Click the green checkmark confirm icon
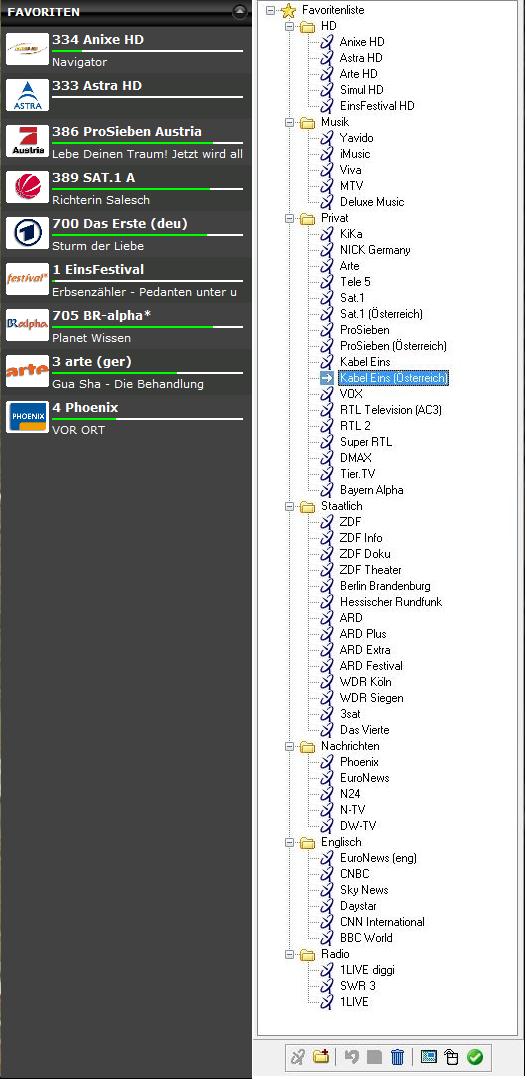Screen dimensions: 527x1089 pos(475,1057)
